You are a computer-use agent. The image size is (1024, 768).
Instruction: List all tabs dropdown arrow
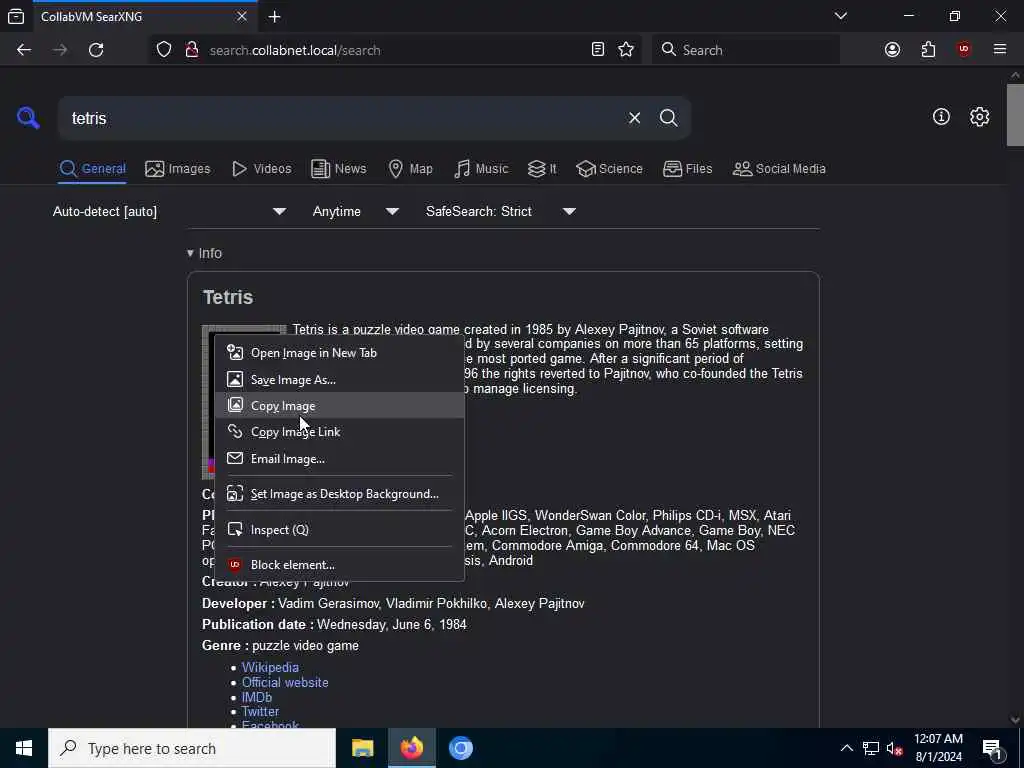(x=840, y=16)
